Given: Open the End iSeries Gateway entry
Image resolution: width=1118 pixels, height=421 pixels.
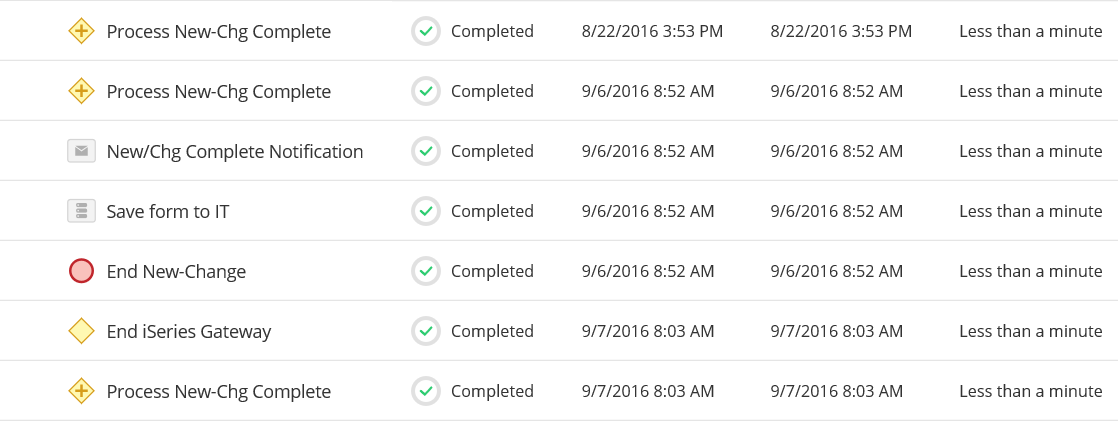Looking at the screenshot, I should click(189, 332).
